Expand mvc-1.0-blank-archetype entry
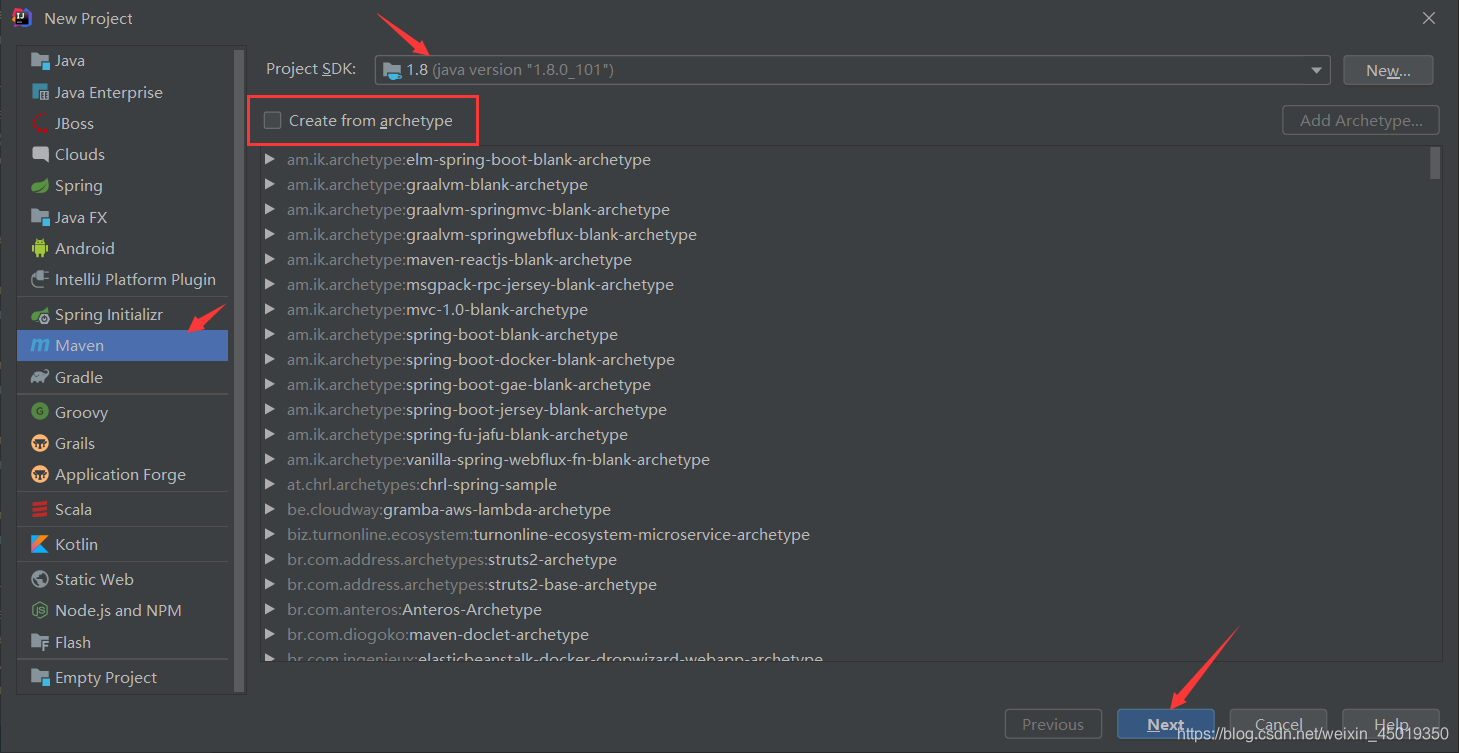Image resolution: width=1459 pixels, height=753 pixels. point(270,310)
